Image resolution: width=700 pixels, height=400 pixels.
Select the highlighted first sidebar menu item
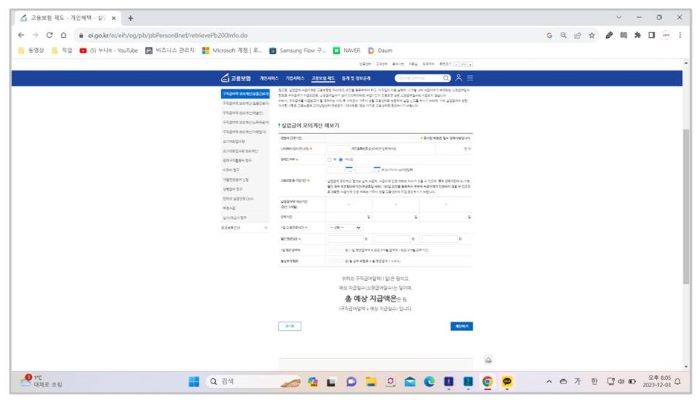point(245,94)
